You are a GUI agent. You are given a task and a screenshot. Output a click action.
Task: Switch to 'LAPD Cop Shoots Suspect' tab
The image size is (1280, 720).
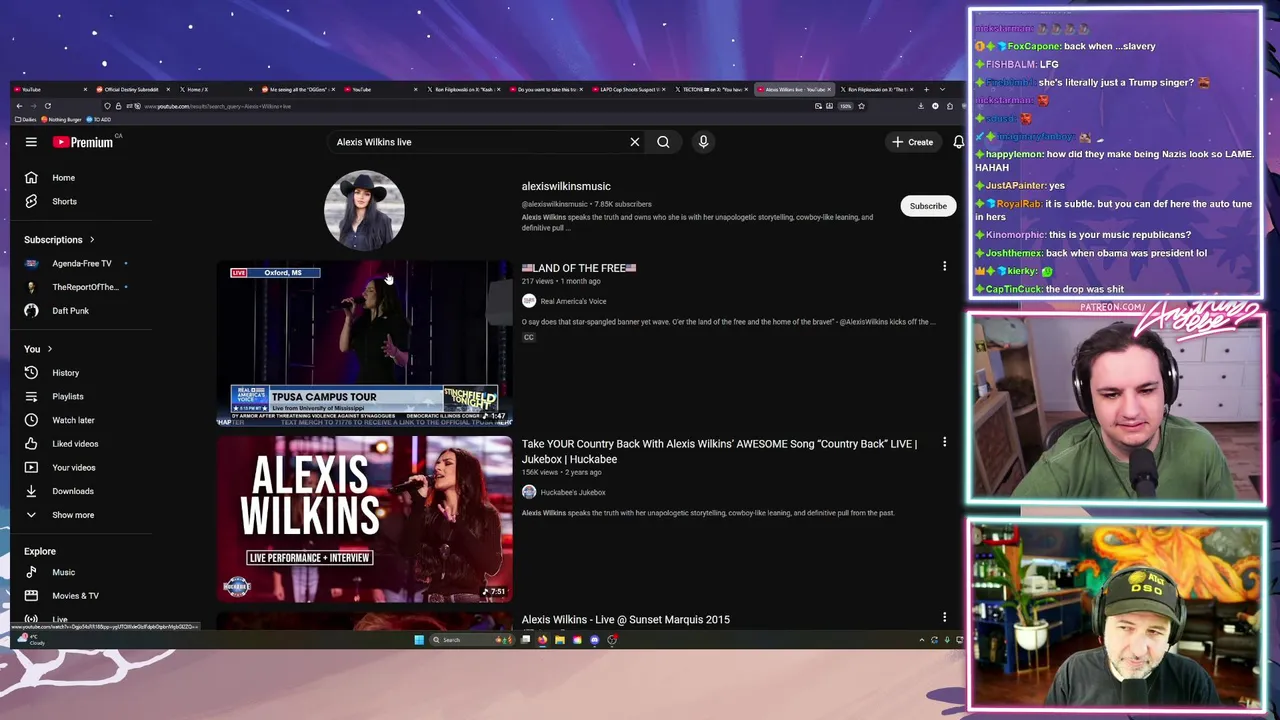pyautogui.click(x=630, y=89)
